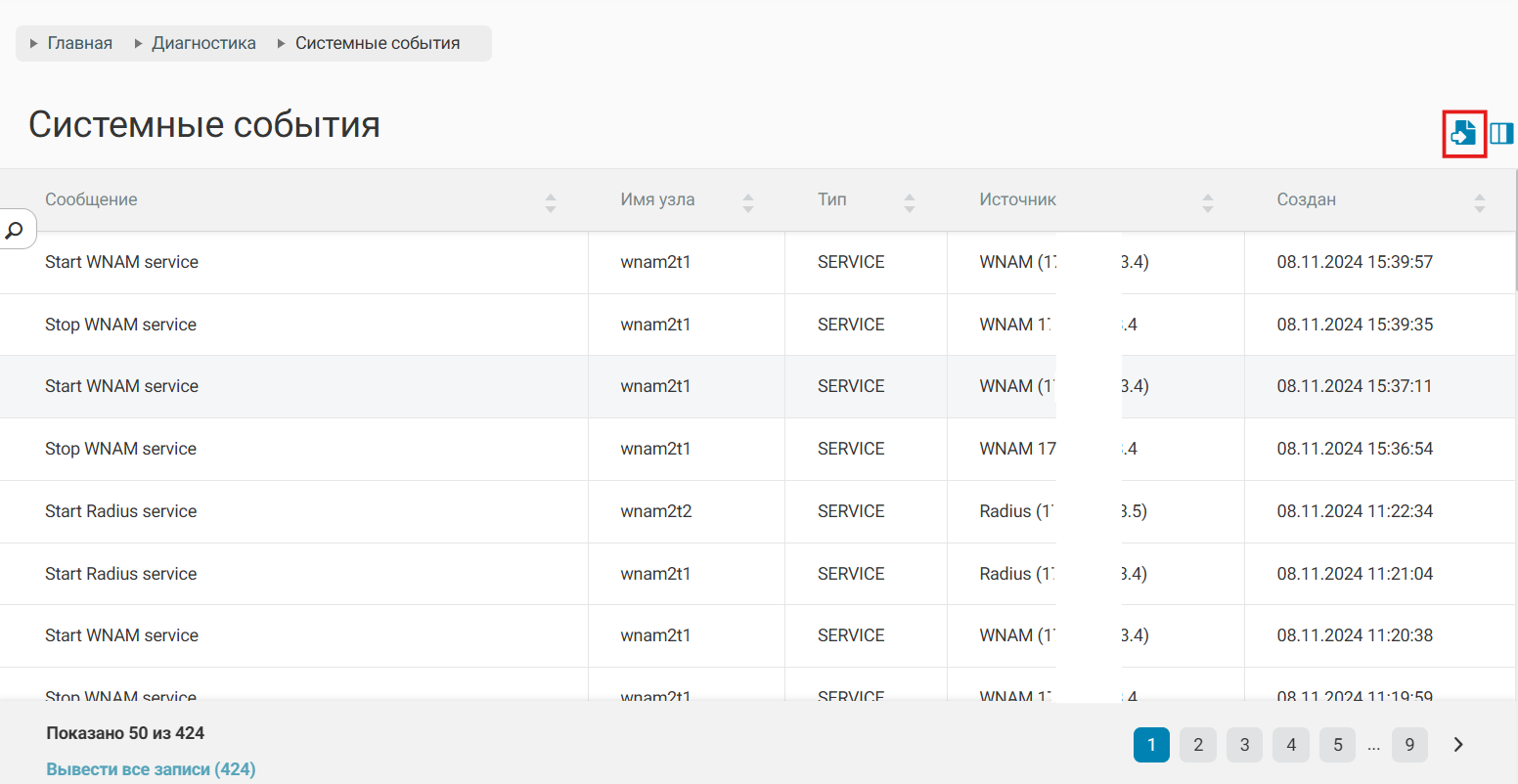Sort by Источник column arrows

tap(1208, 202)
